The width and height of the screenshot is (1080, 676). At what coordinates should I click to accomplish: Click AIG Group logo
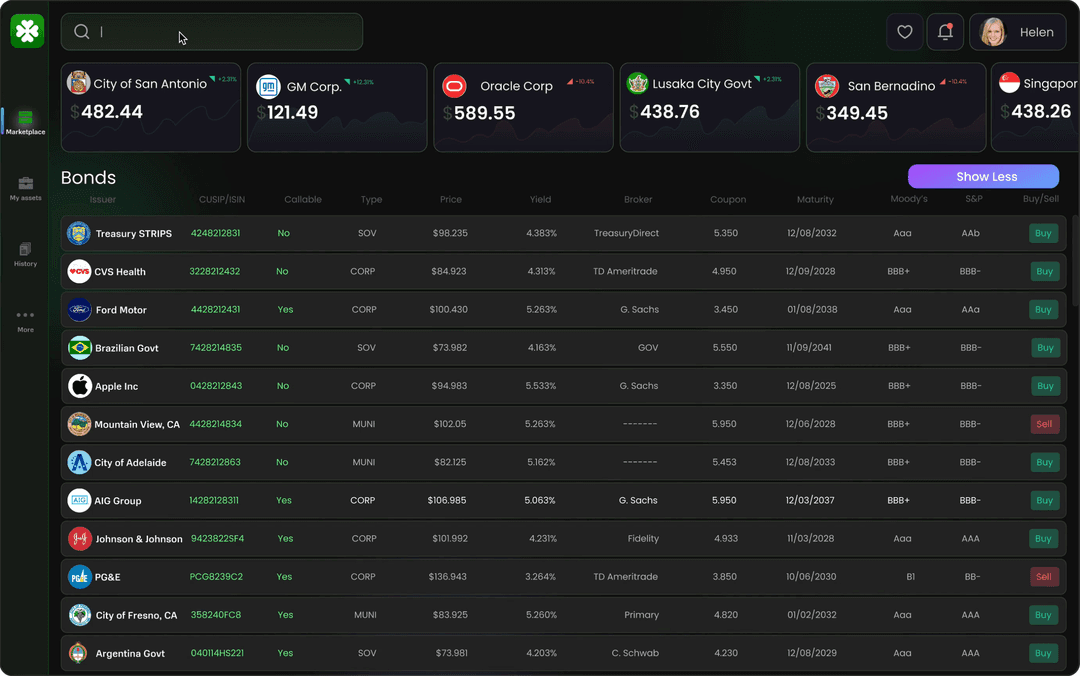pyautogui.click(x=79, y=500)
